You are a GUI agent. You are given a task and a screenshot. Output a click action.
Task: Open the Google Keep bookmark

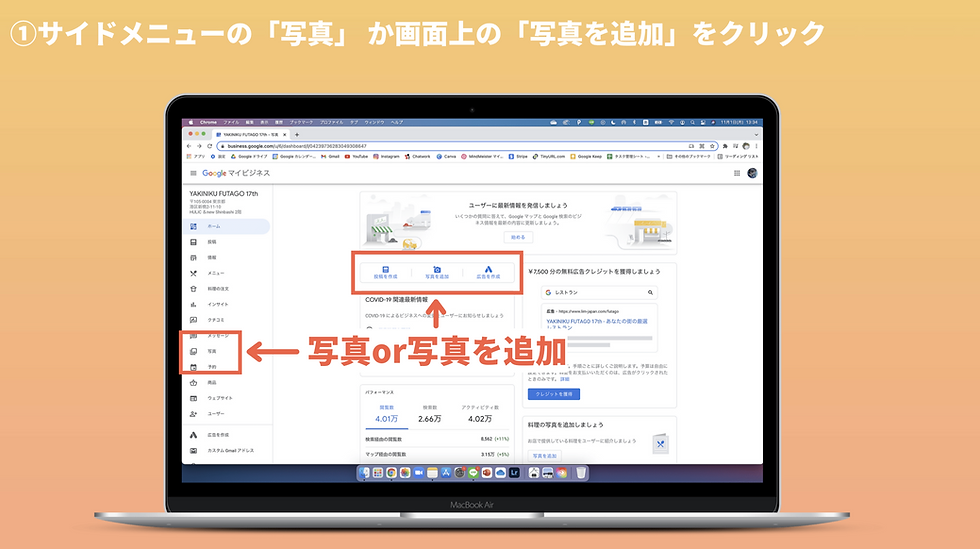(x=586, y=156)
